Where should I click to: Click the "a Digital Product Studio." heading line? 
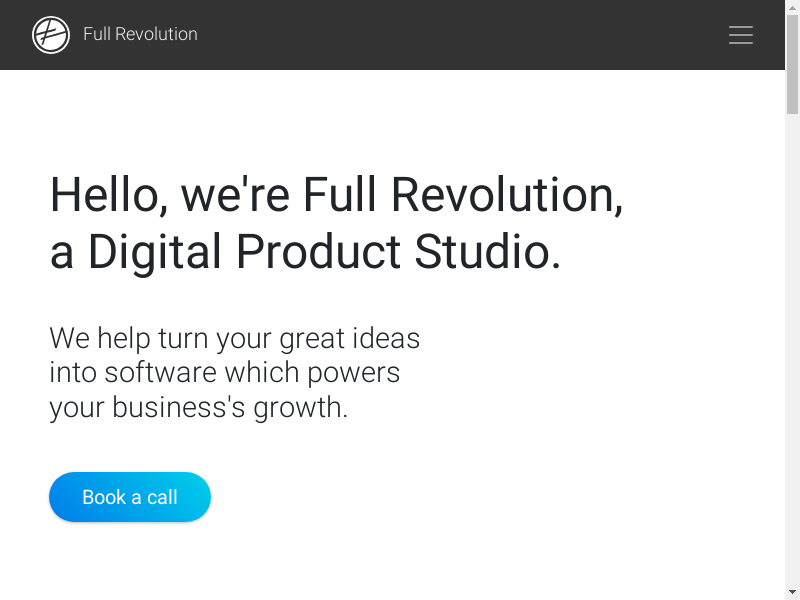pos(305,252)
